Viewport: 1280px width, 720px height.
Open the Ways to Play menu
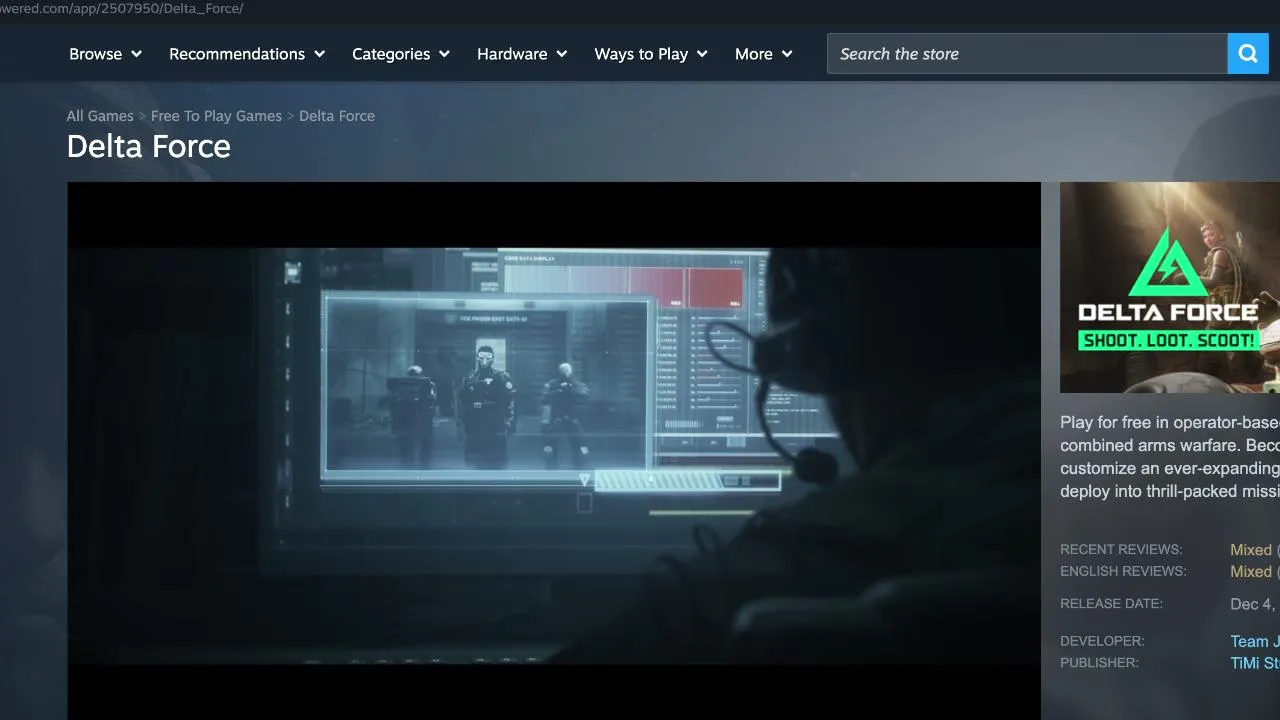(x=651, y=54)
